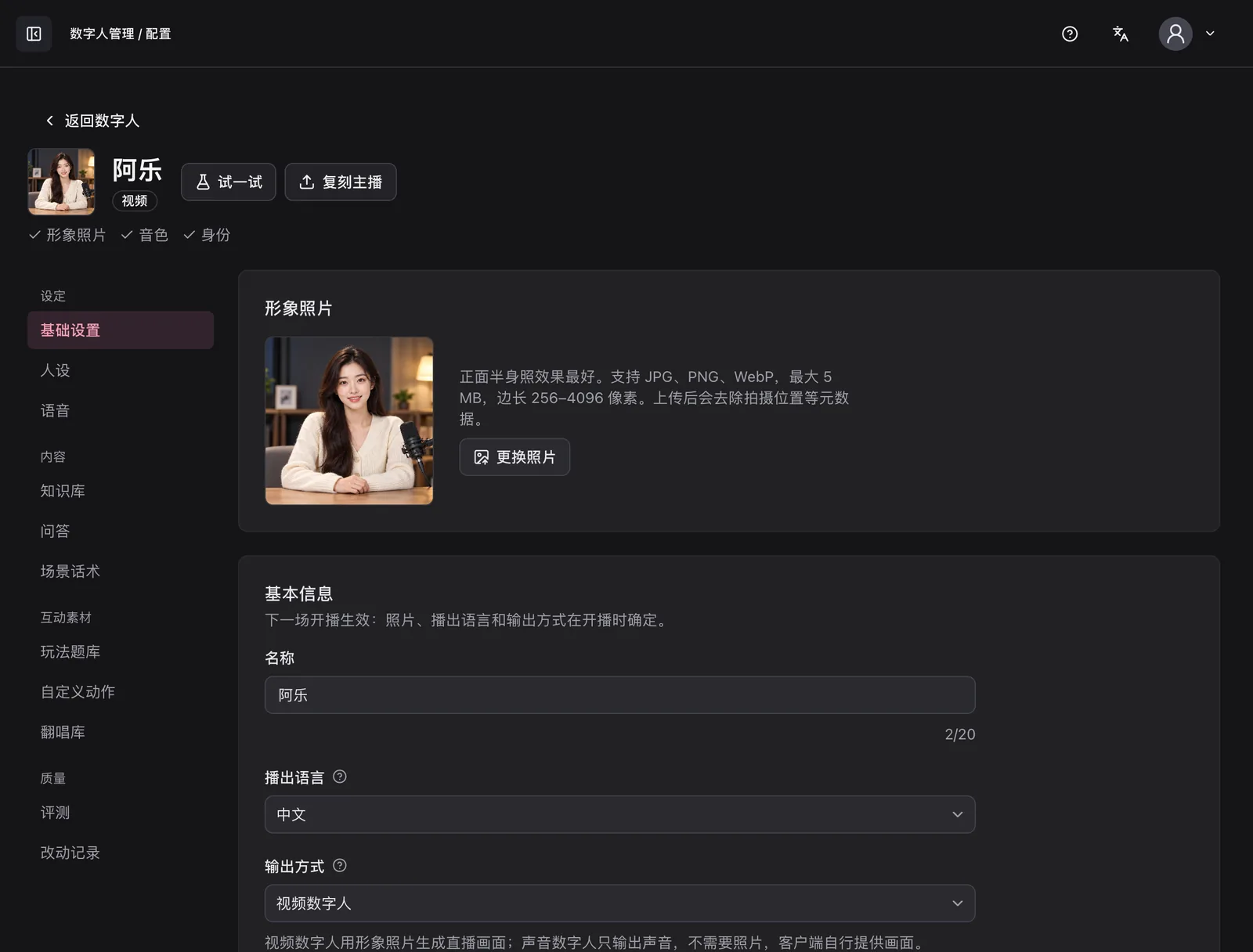
Task: Click the 试一试 button
Action: (x=229, y=182)
